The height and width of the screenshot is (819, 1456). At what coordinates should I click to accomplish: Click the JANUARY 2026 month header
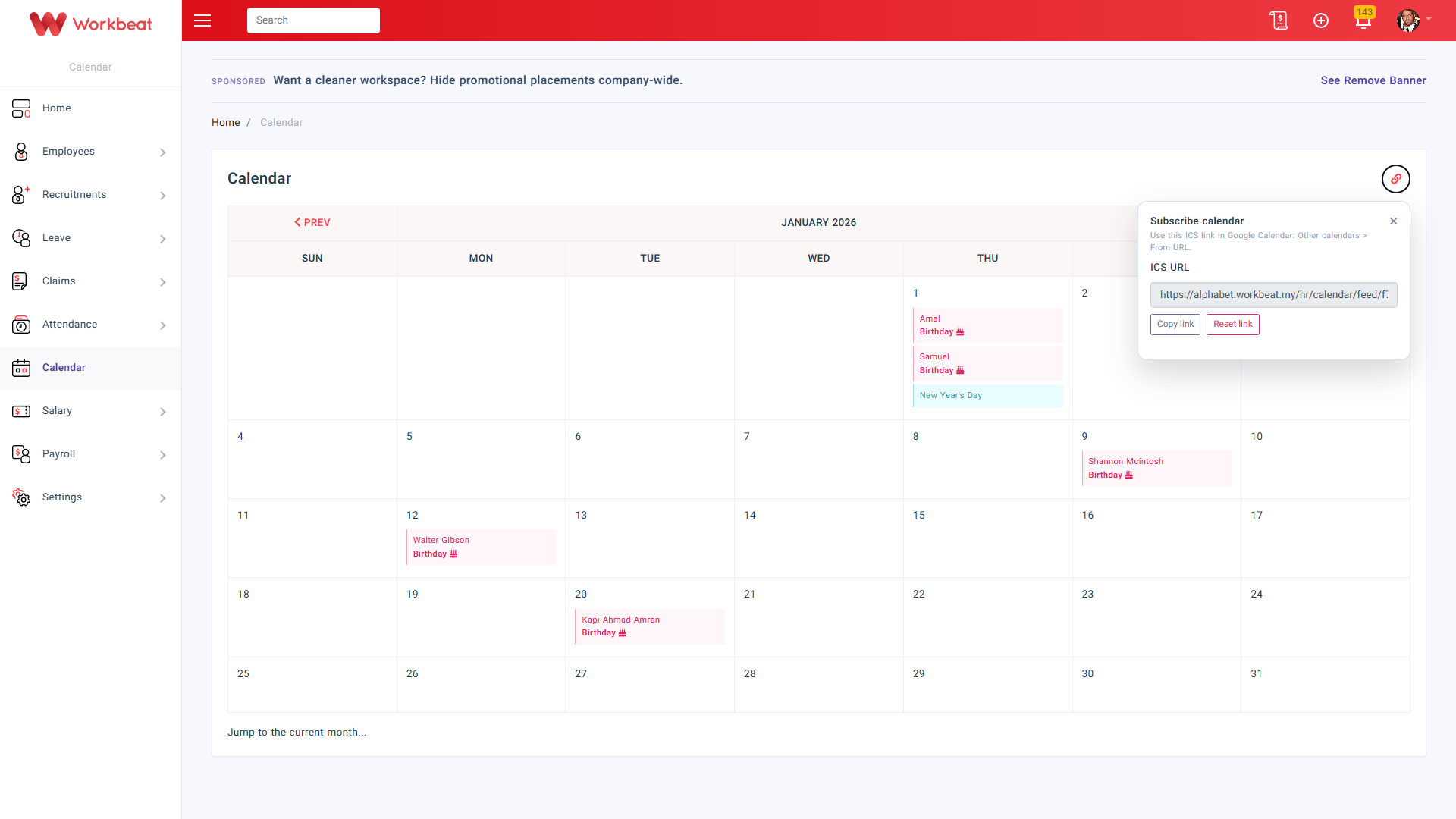pyautogui.click(x=819, y=223)
